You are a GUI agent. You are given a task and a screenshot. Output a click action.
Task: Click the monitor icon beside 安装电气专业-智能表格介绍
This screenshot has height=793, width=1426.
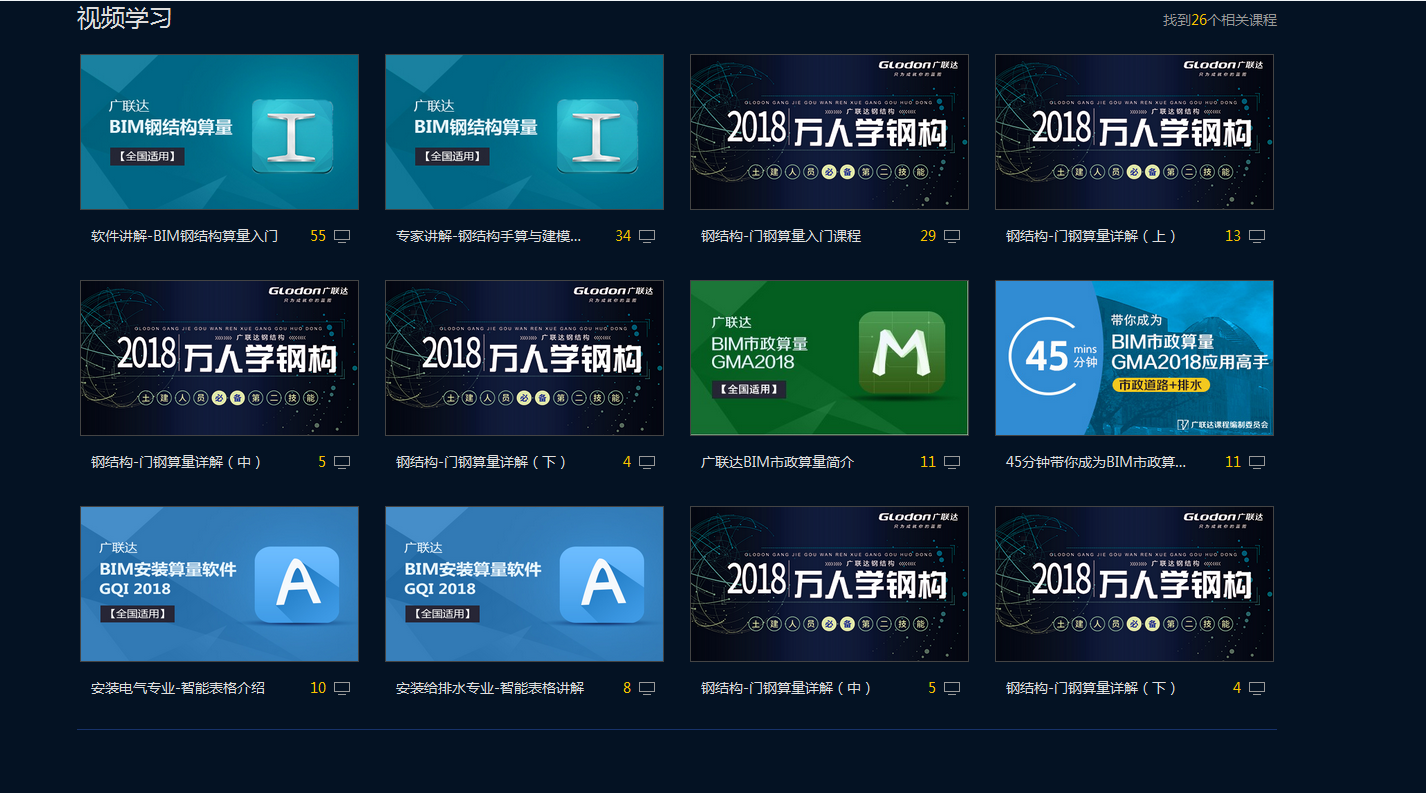342,688
